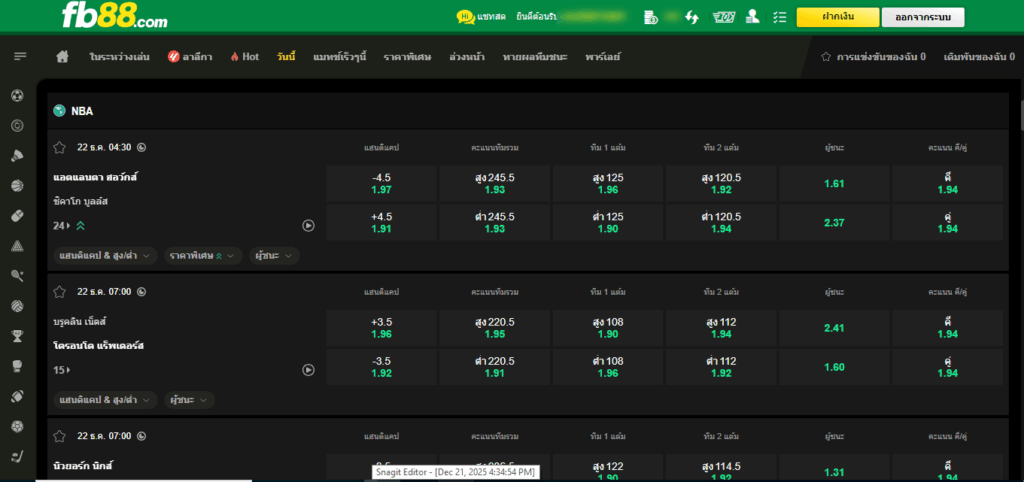Bet สูง 245.5 total at 1.93
This screenshot has height=482, width=1024.
[x=495, y=184]
